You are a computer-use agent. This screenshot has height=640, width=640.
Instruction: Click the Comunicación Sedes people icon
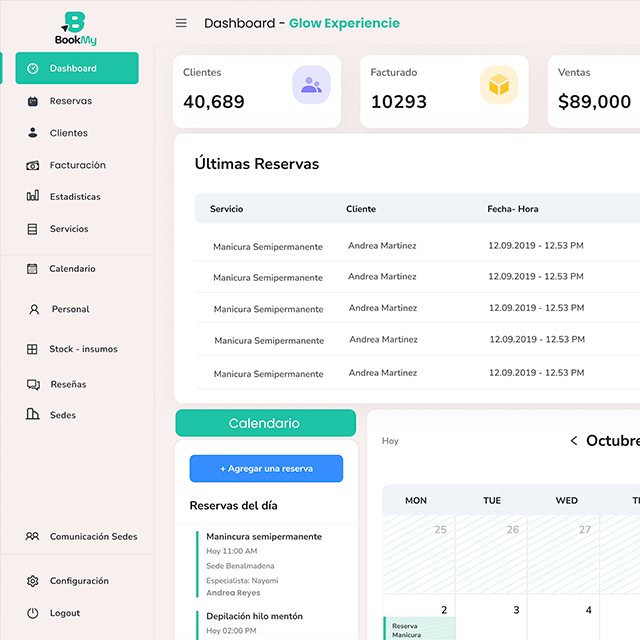click(x=32, y=536)
